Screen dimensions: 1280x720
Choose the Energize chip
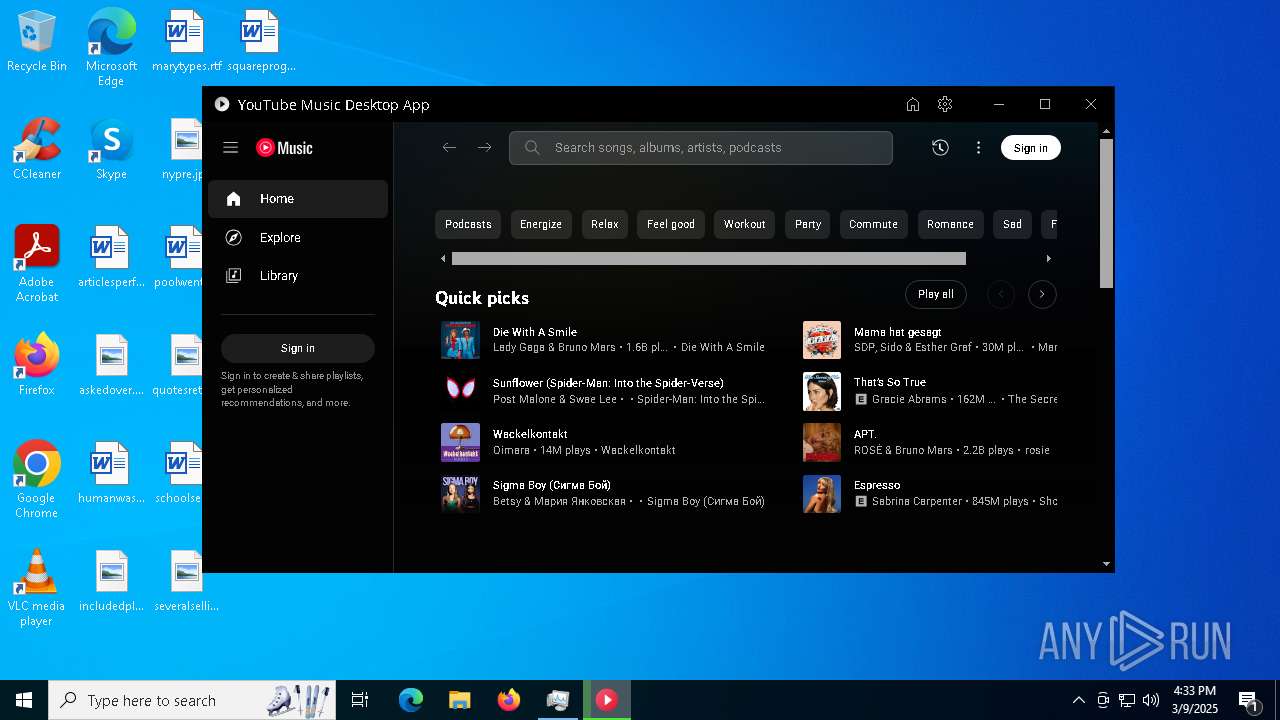(x=541, y=224)
